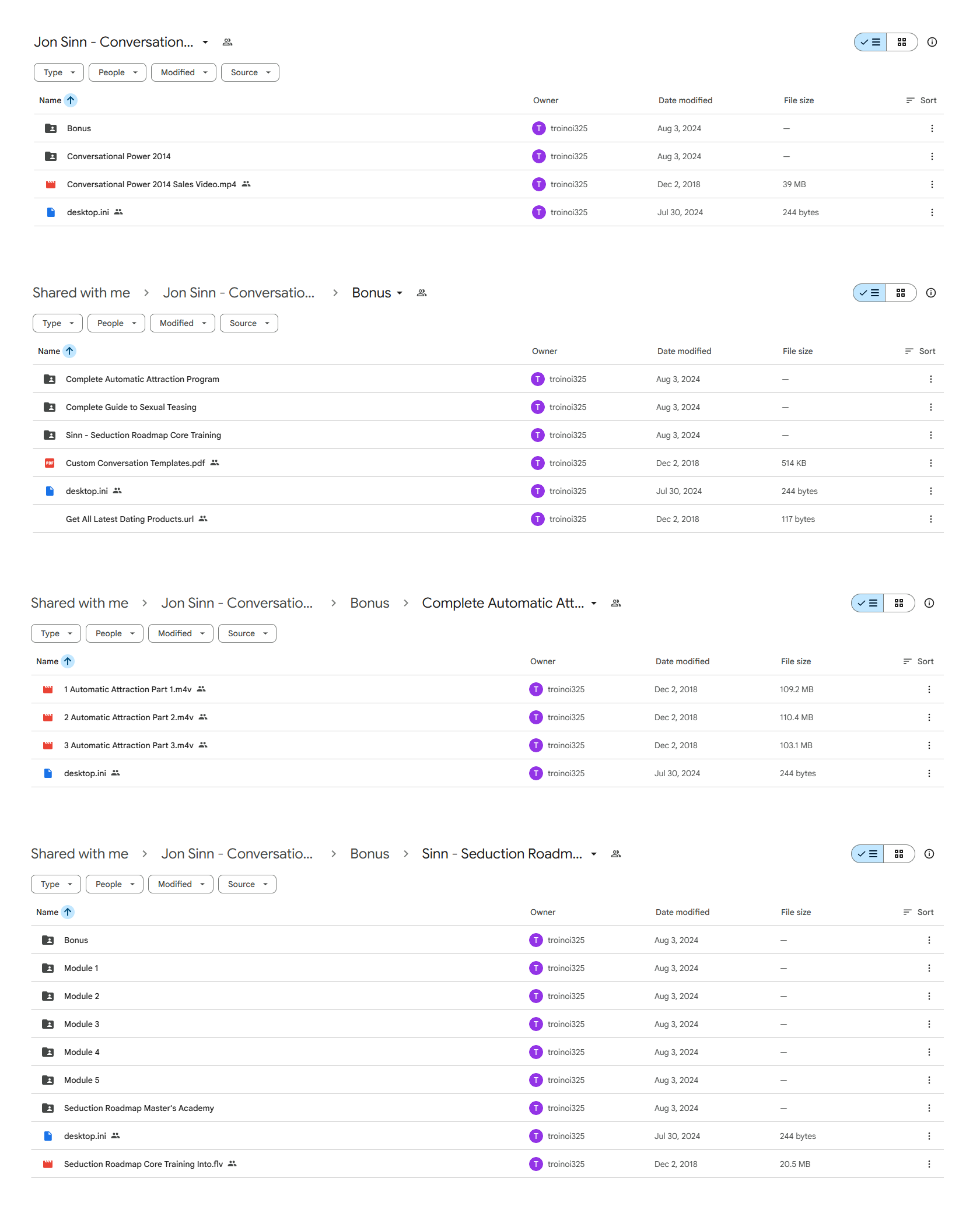Viewport: 980px width, 1220px height.
Task: Click the info icon in Complete Automatic Attraction panel
Action: 929,603
